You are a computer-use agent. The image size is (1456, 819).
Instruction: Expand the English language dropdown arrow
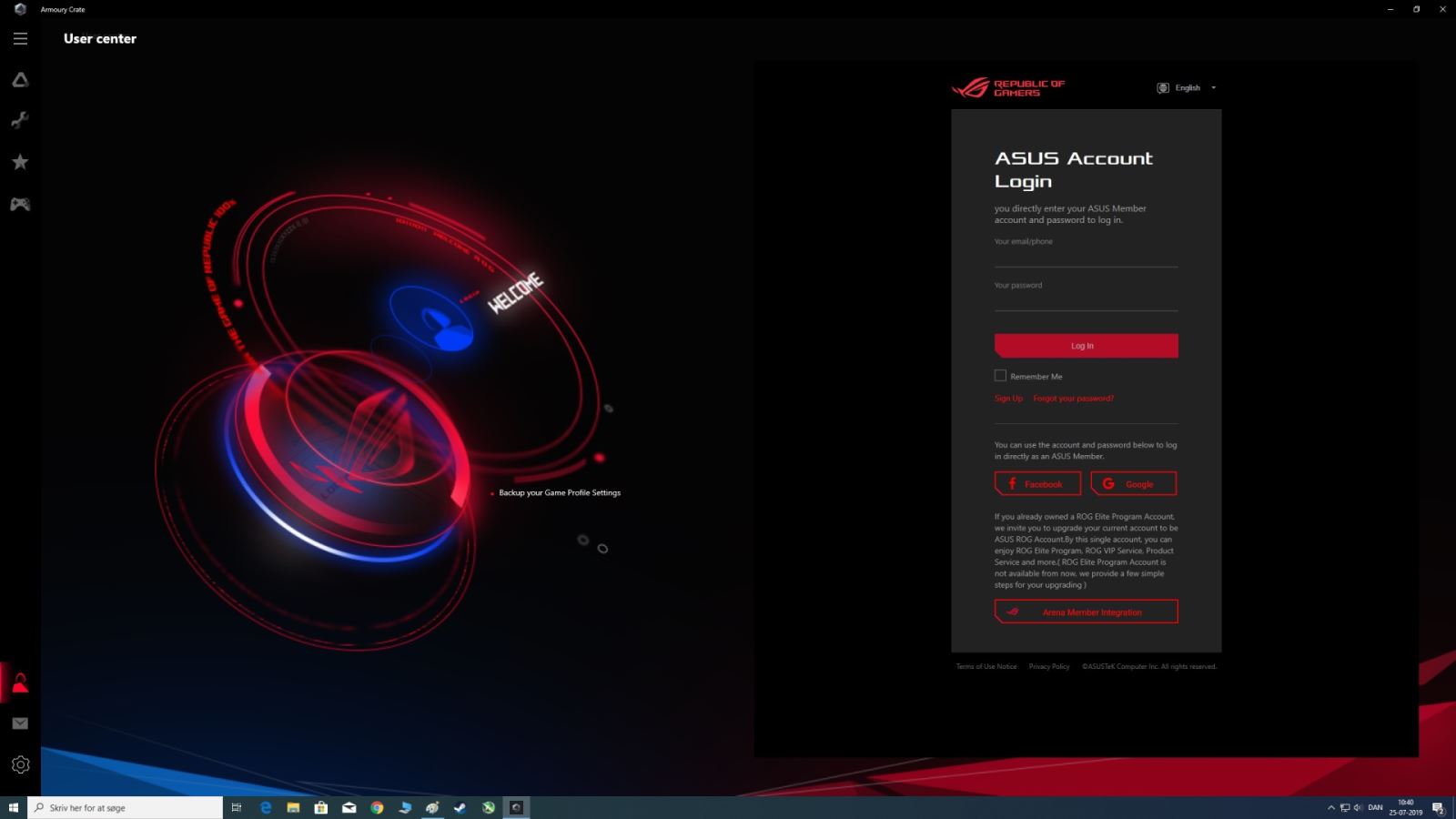pos(1213,88)
